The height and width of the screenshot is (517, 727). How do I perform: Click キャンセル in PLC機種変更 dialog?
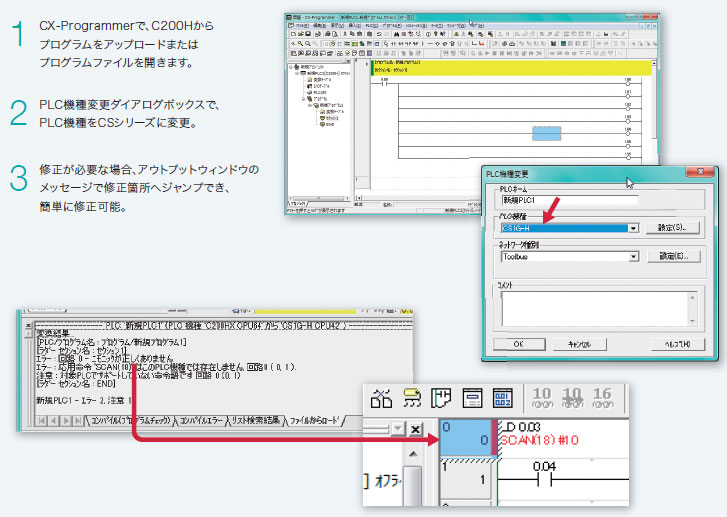pyautogui.click(x=579, y=344)
